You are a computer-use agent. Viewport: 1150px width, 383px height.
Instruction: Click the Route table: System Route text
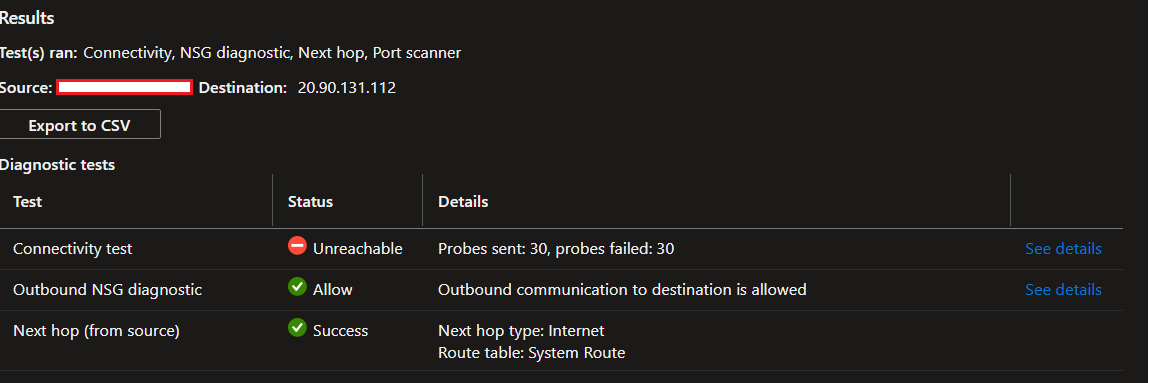532,353
